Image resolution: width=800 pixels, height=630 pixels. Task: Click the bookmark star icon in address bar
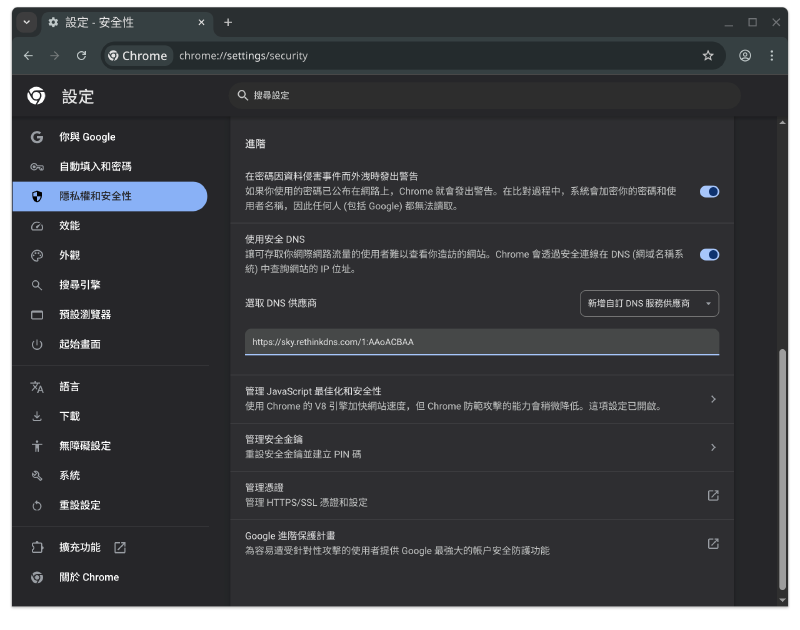(708, 56)
